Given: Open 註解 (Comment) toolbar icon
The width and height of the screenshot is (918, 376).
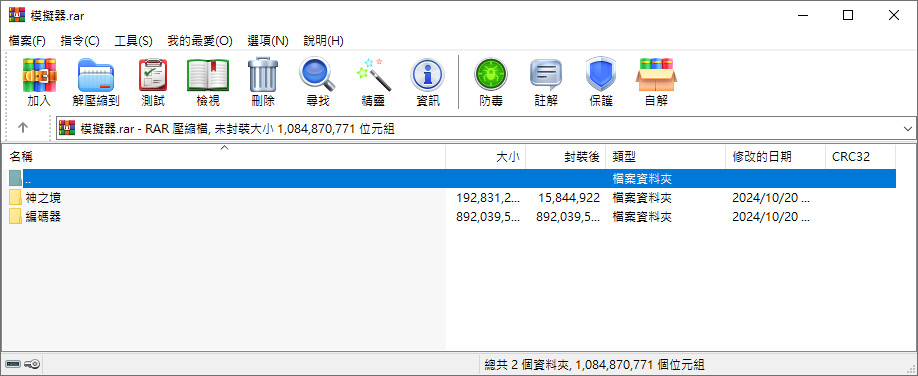Looking at the screenshot, I should pos(546,75).
